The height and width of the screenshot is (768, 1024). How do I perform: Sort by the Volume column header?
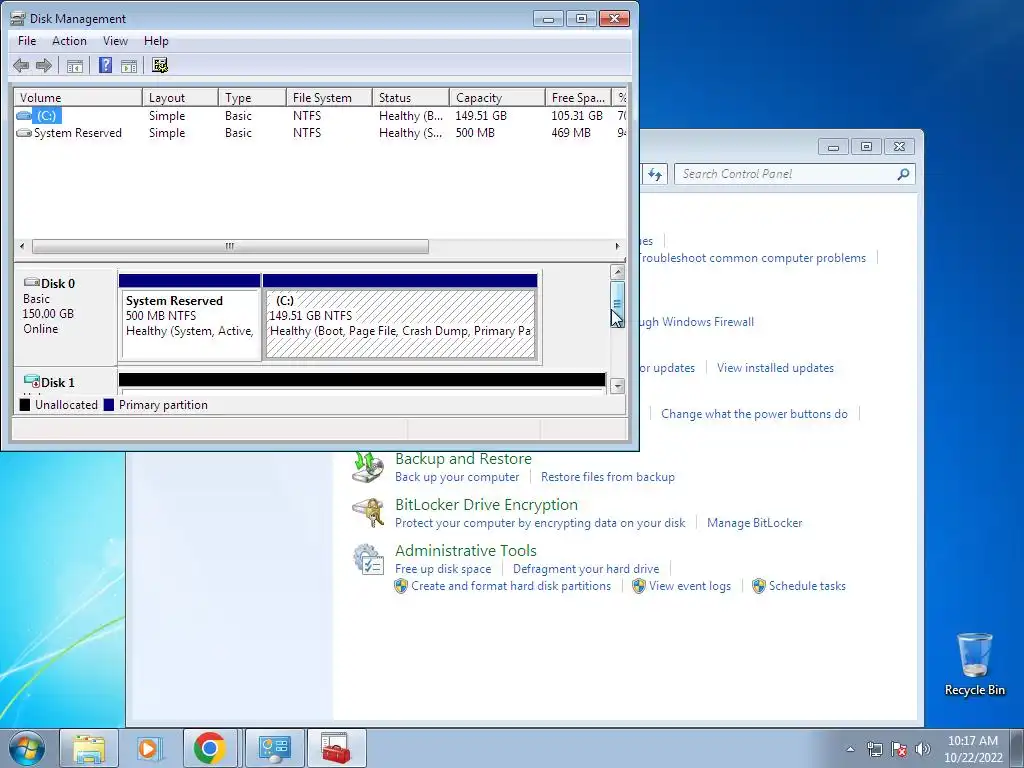(78, 97)
